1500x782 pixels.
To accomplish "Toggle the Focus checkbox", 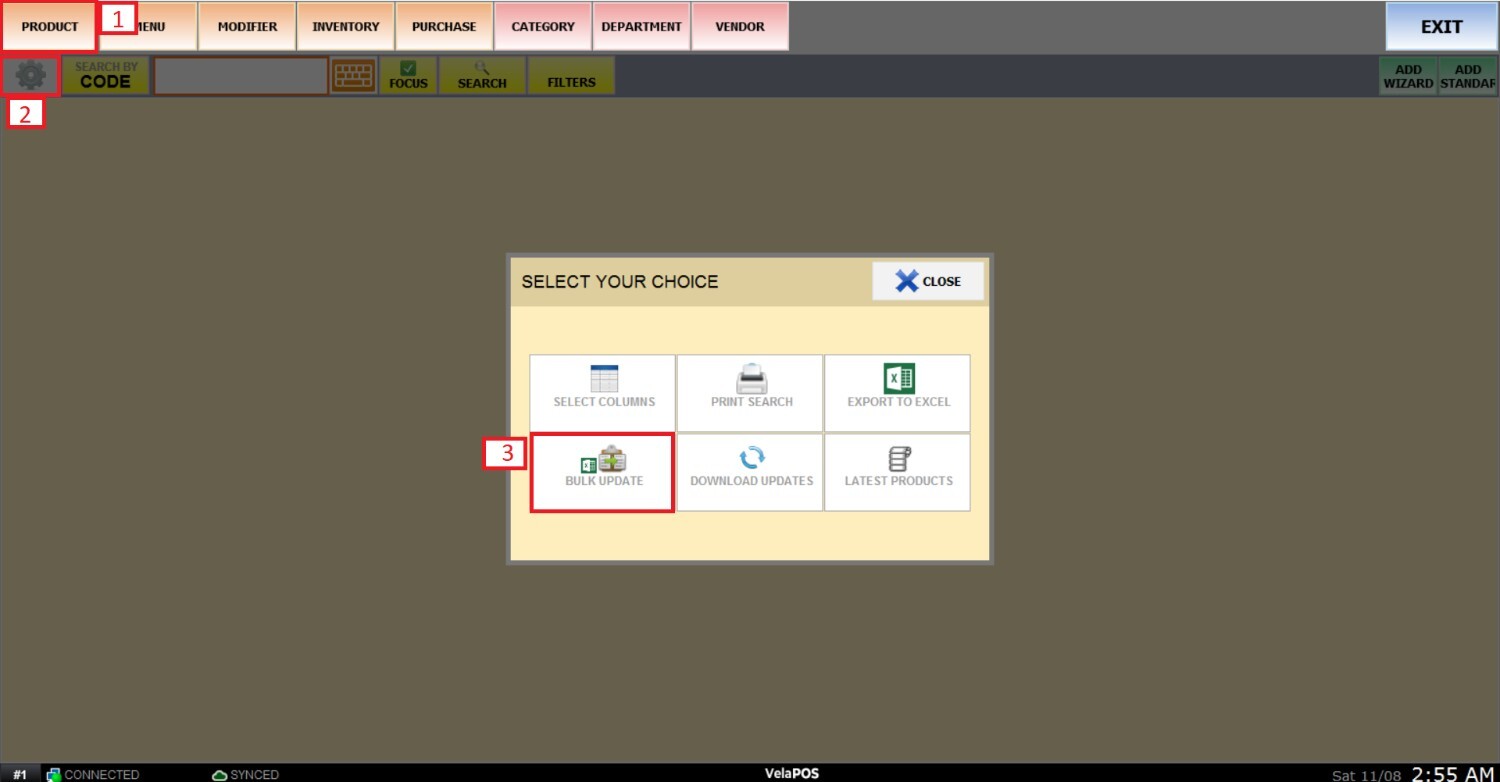I will pyautogui.click(x=408, y=76).
